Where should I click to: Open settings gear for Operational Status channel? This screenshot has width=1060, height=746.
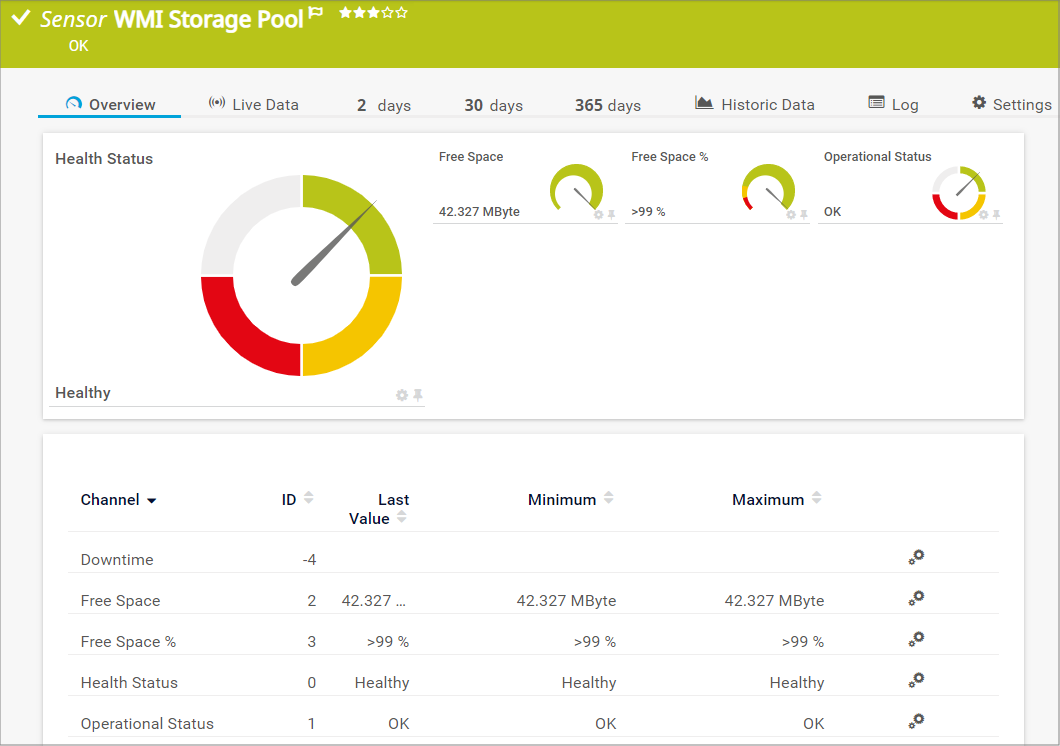point(916,722)
